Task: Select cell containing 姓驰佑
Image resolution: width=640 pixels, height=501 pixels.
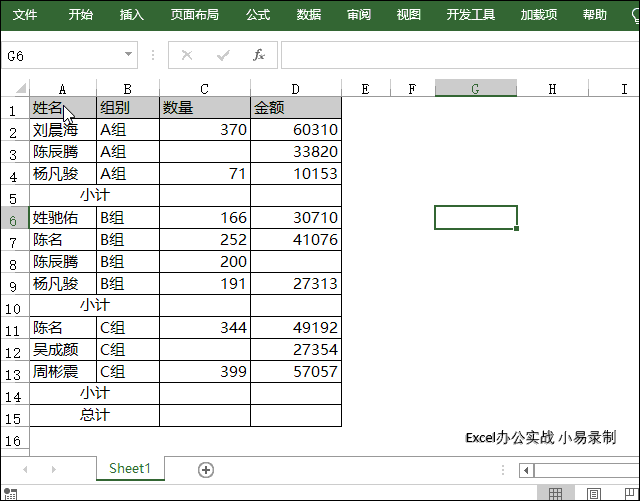Action: coord(63,218)
